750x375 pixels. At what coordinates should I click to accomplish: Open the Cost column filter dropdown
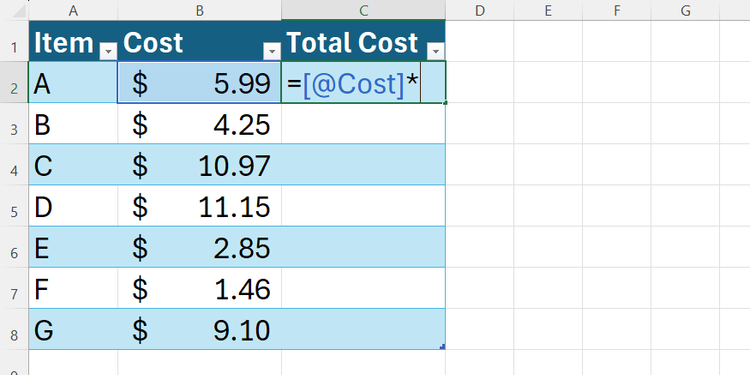[x=272, y=51]
